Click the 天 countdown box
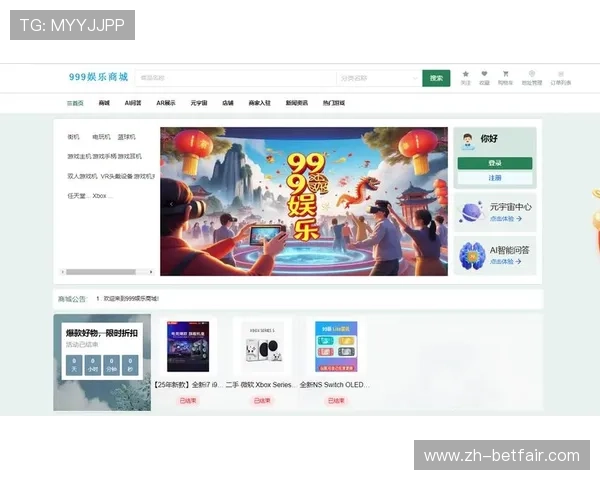Viewport: 600px width, 480px height. tap(74, 365)
